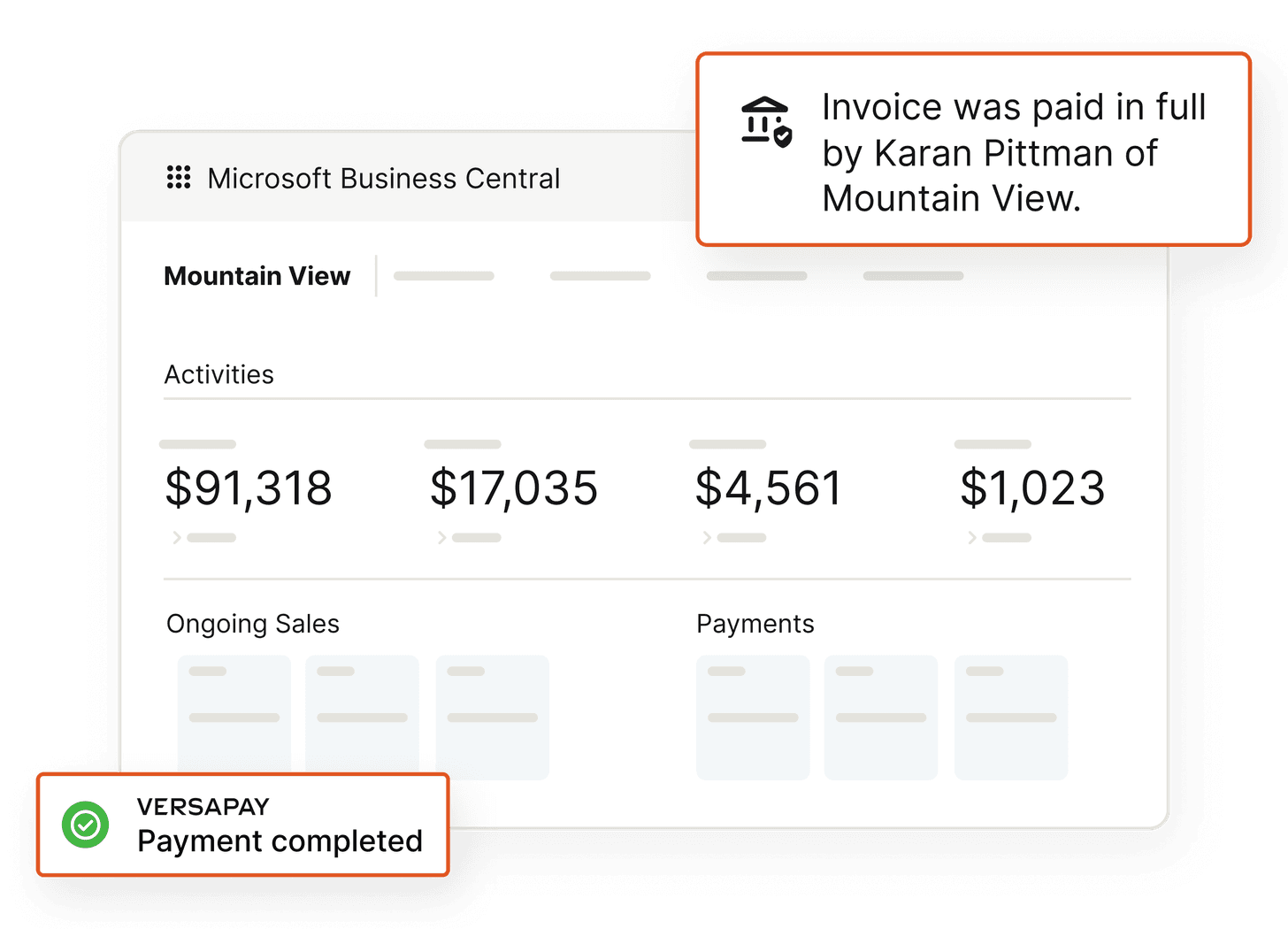Expand the chevron under $17,035
This screenshot has height=929, width=1288.
pos(441,537)
